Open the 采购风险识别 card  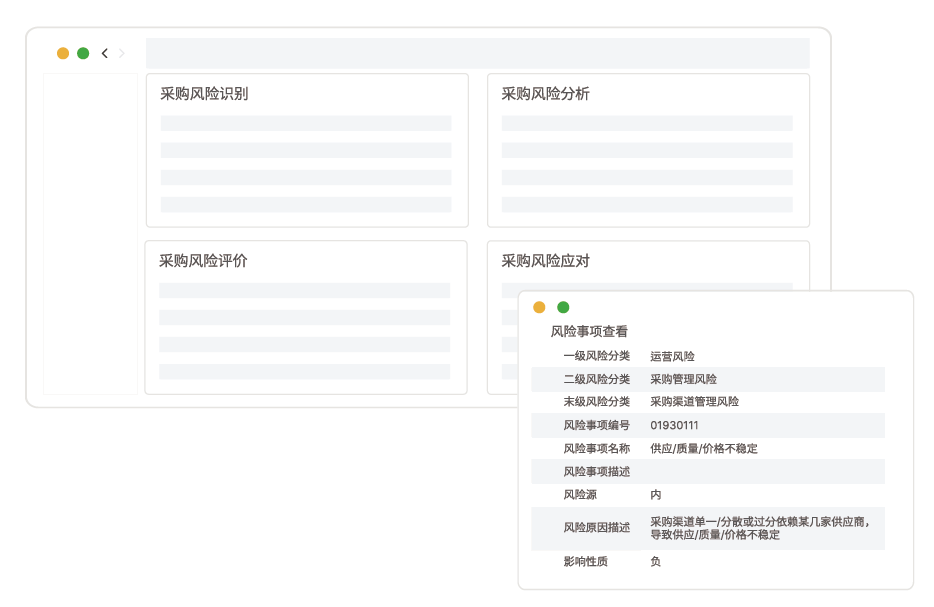pos(204,94)
